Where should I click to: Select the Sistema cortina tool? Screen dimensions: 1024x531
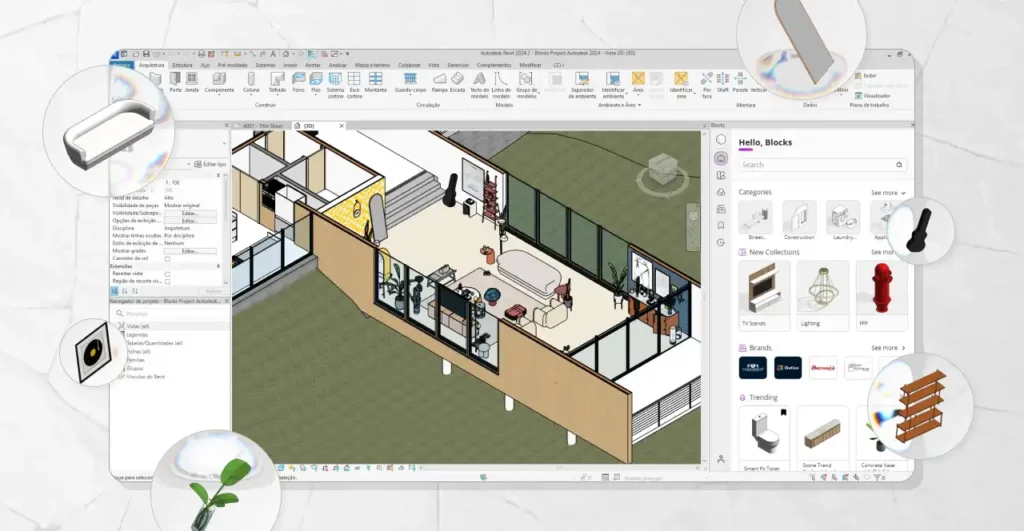pyautogui.click(x=335, y=85)
